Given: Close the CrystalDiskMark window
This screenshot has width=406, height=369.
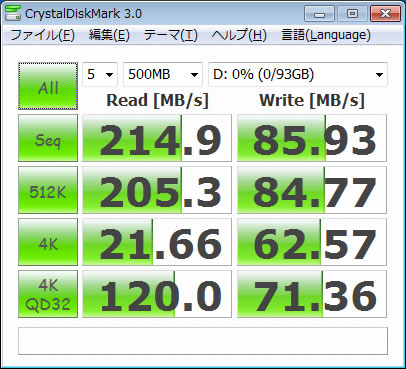Looking at the screenshot, I should click(x=385, y=14).
